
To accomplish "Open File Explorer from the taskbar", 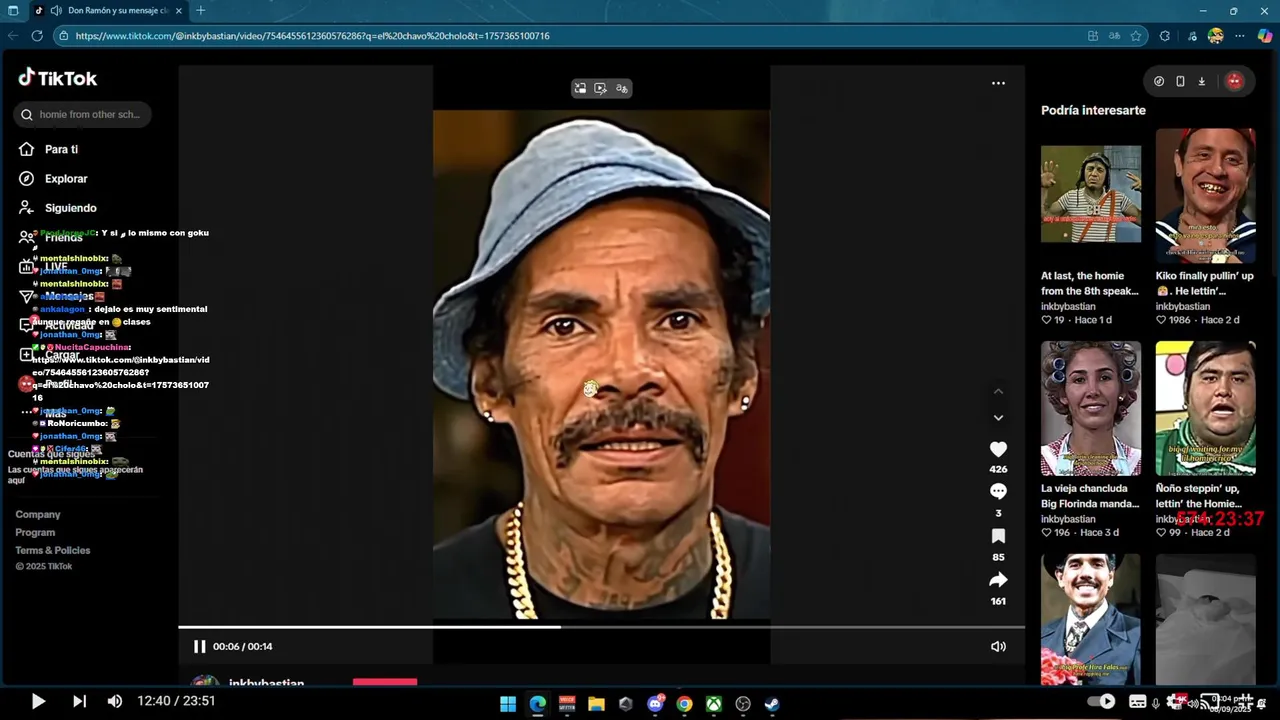I will 596,703.
